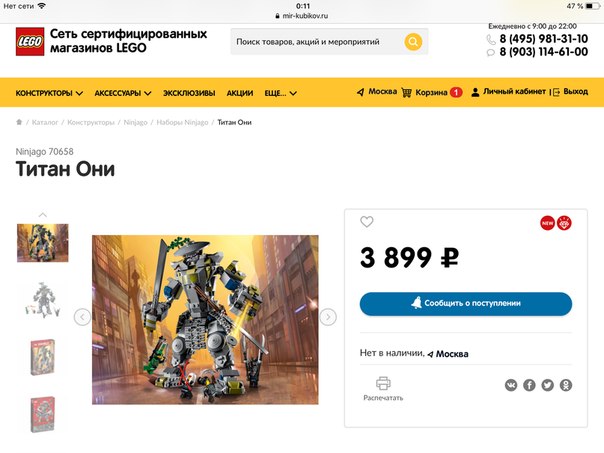Image resolution: width=604 pixels, height=453 pixels.
Task: Open the cart via Корзина icon
Action: pos(406,92)
